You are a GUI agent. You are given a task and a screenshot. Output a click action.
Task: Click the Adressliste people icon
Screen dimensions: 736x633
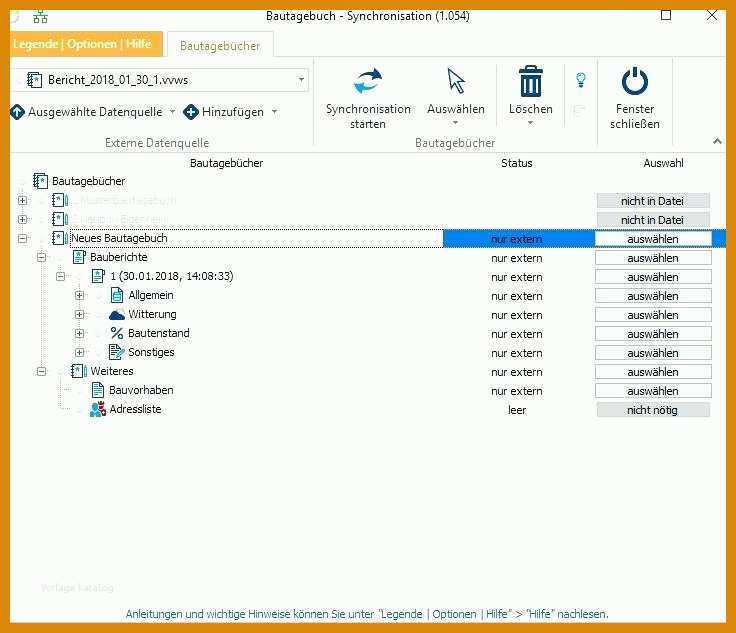click(98, 409)
